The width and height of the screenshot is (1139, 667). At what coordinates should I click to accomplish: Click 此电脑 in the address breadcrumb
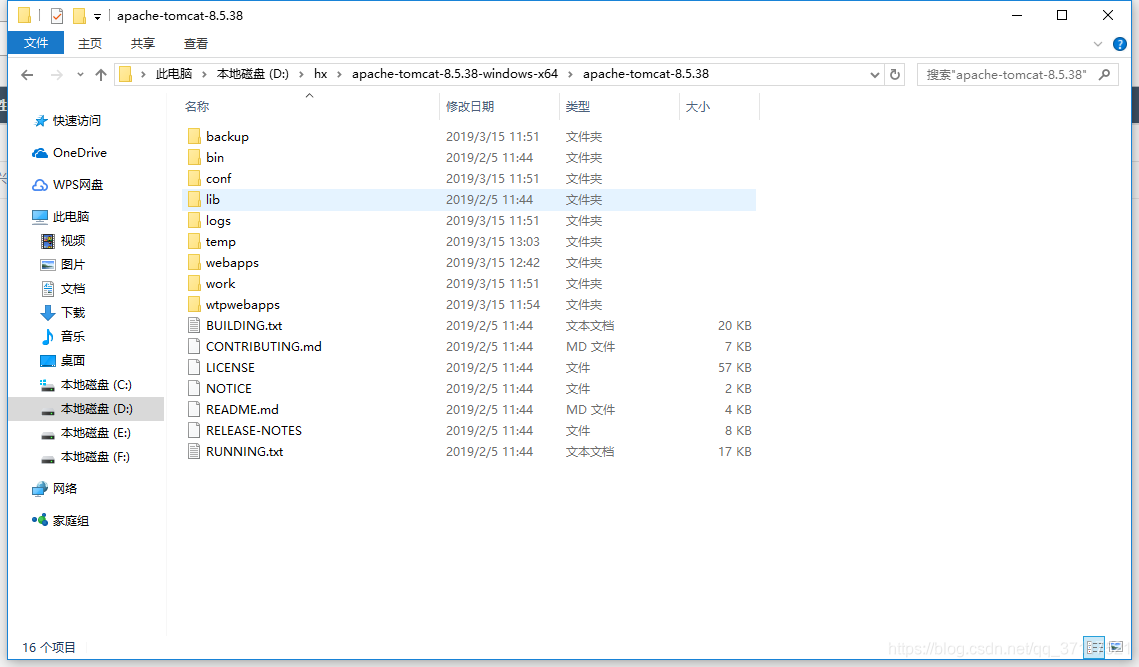coord(174,74)
